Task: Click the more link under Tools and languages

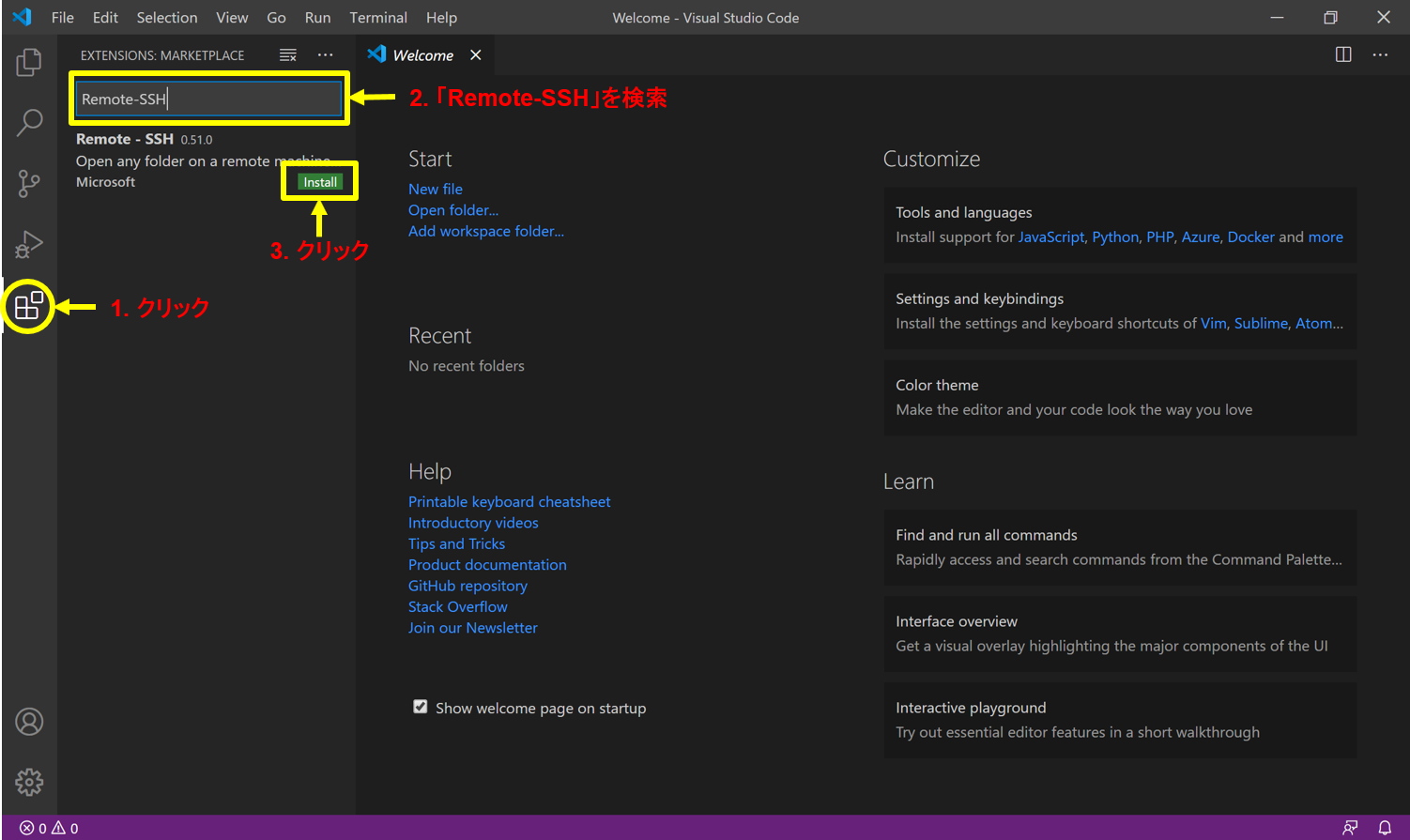Action: click(1326, 237)
